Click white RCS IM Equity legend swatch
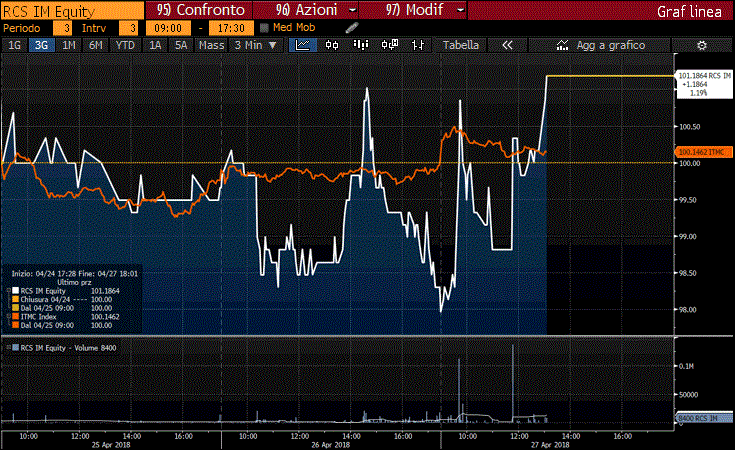Viewport: 735px width, 450px height. [x=14, y=290]
